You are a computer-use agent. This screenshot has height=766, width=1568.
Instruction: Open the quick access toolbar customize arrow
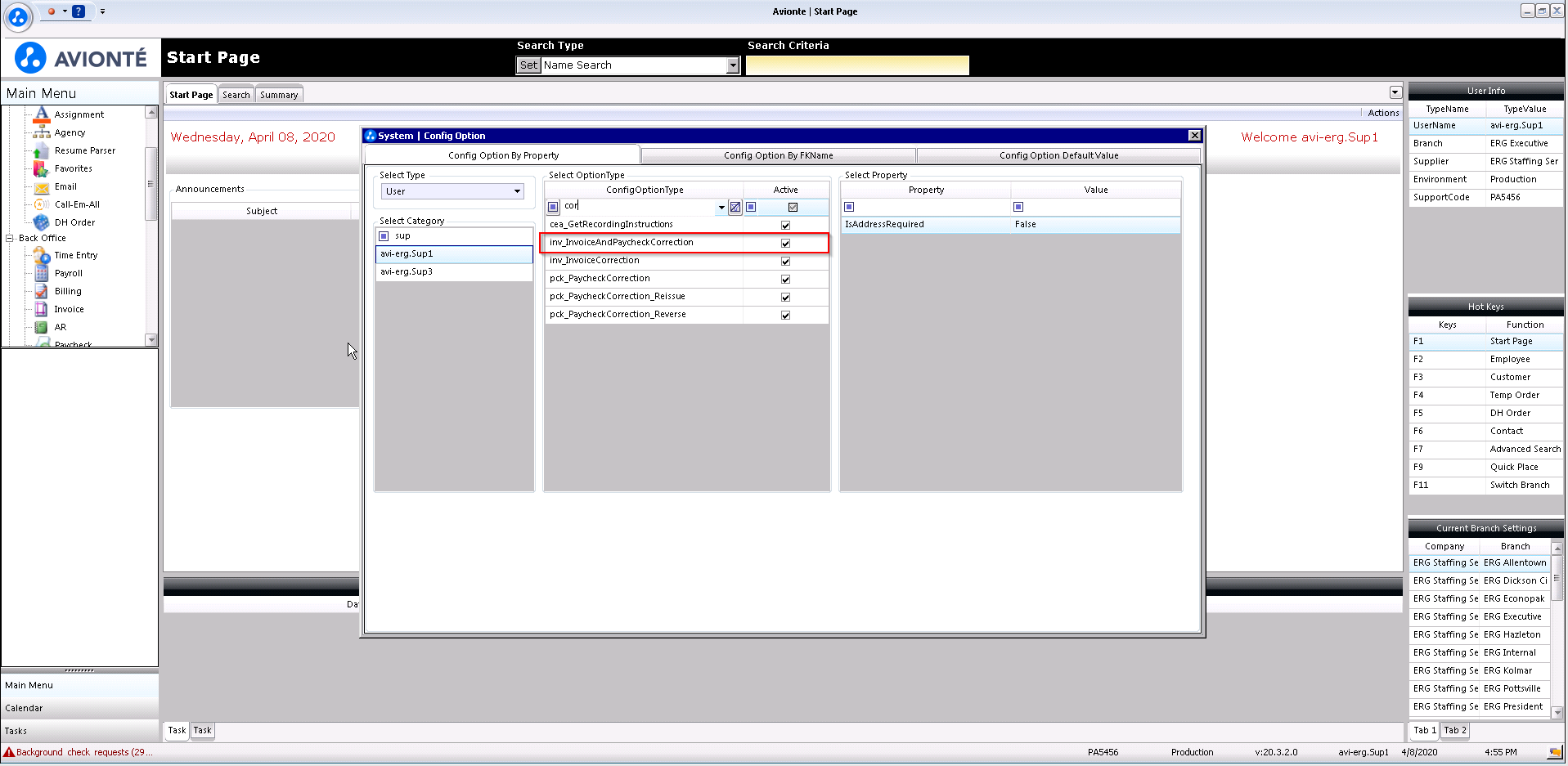(x=102, y=11)
